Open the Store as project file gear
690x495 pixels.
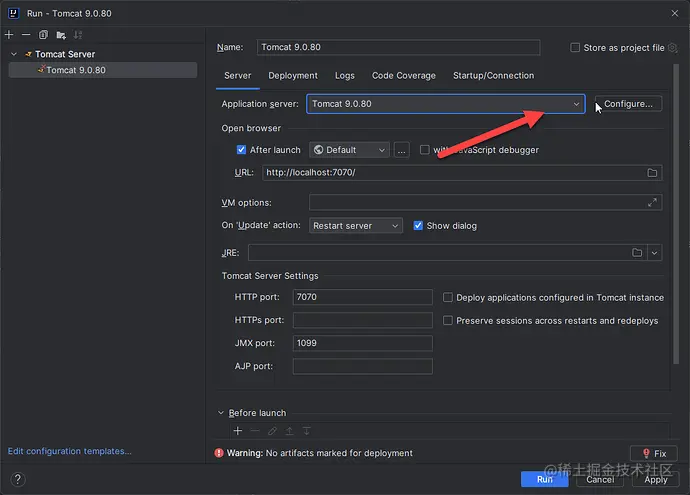tap(672, 48)
